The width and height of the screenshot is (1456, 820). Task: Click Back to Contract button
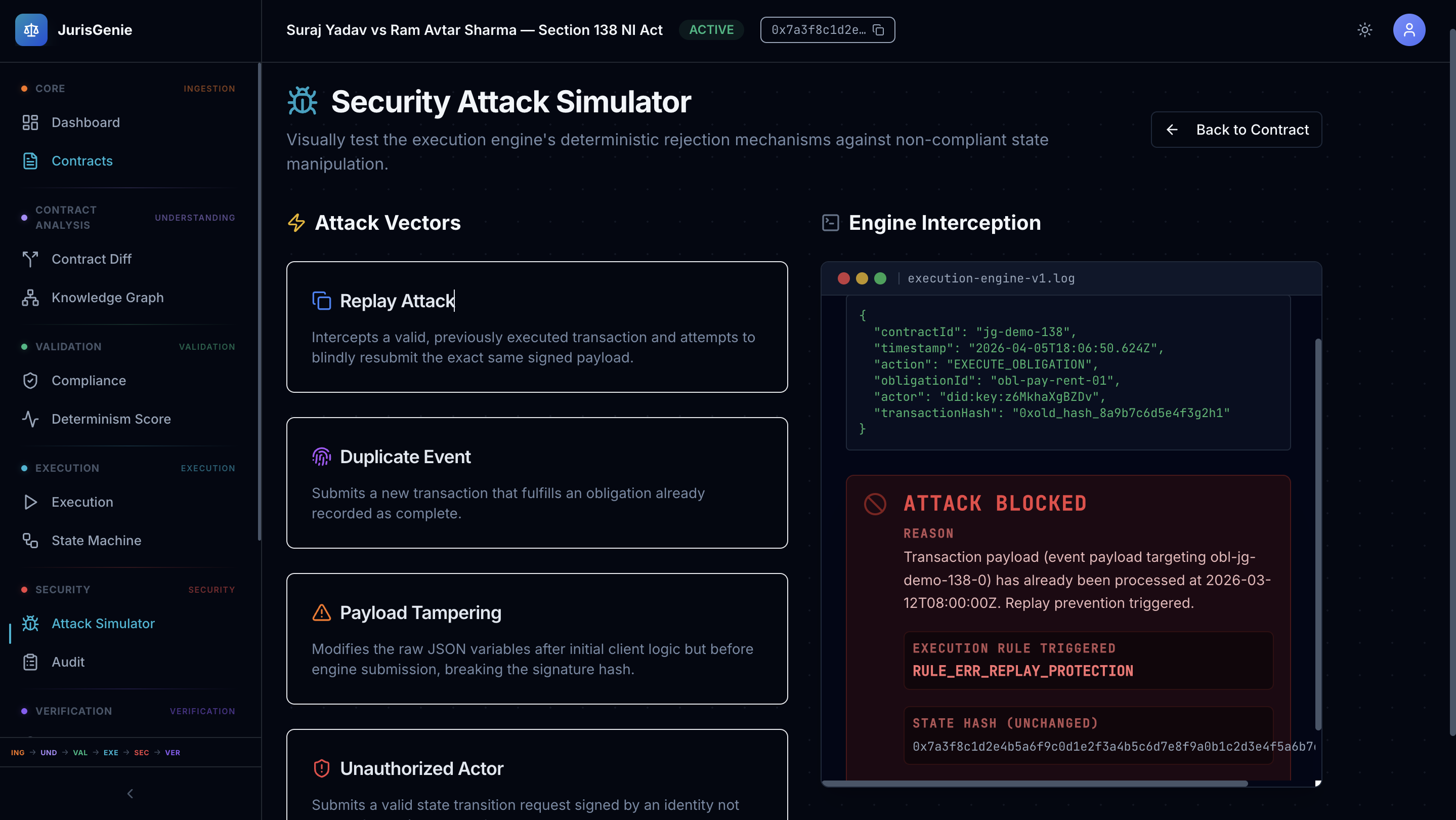tap(1236, 130)
